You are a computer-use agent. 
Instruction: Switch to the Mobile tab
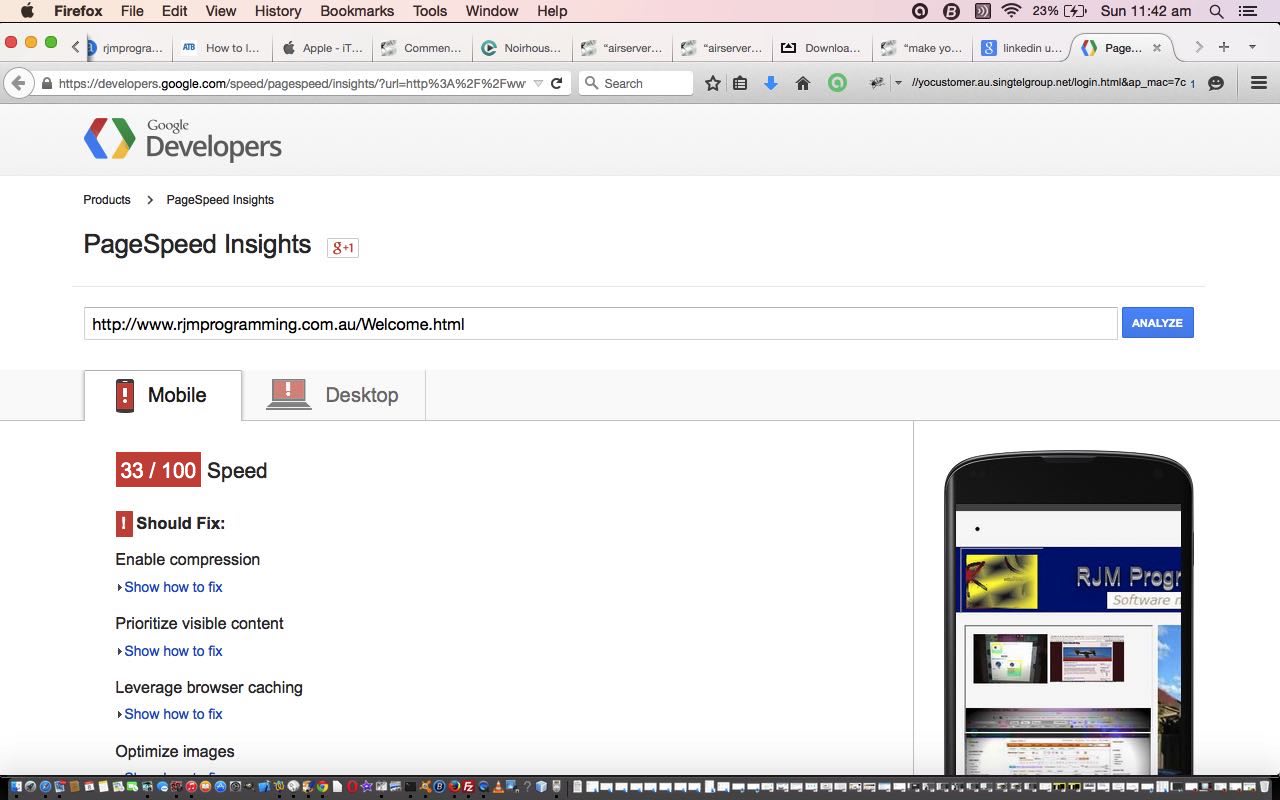click(x=162, y=395)
